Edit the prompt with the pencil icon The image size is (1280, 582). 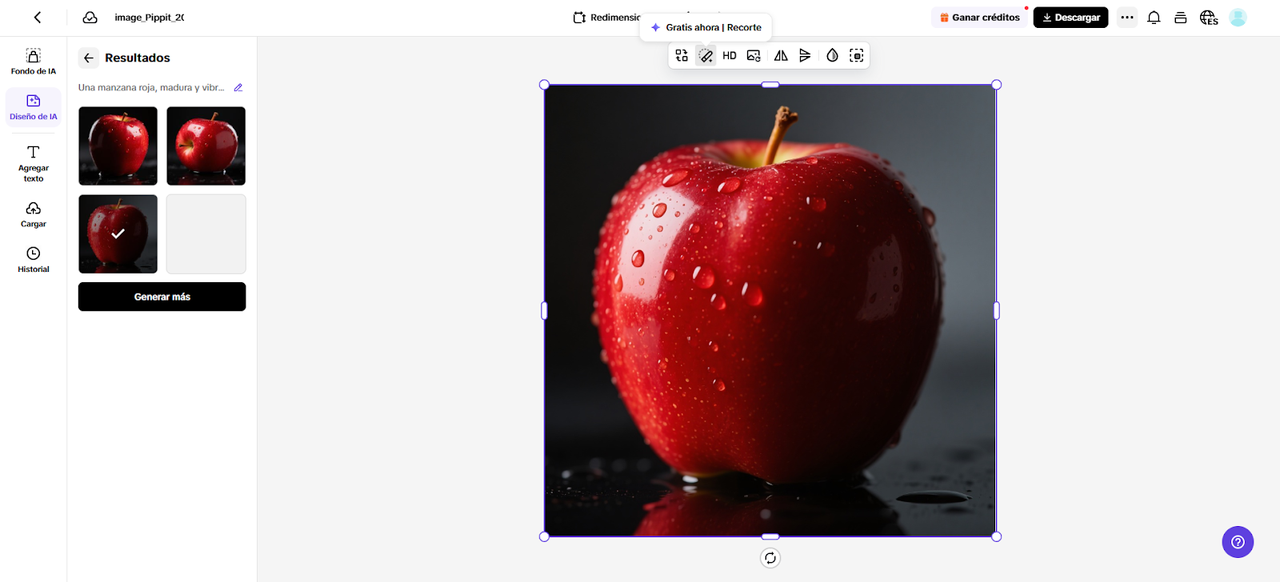pos(238,88)
